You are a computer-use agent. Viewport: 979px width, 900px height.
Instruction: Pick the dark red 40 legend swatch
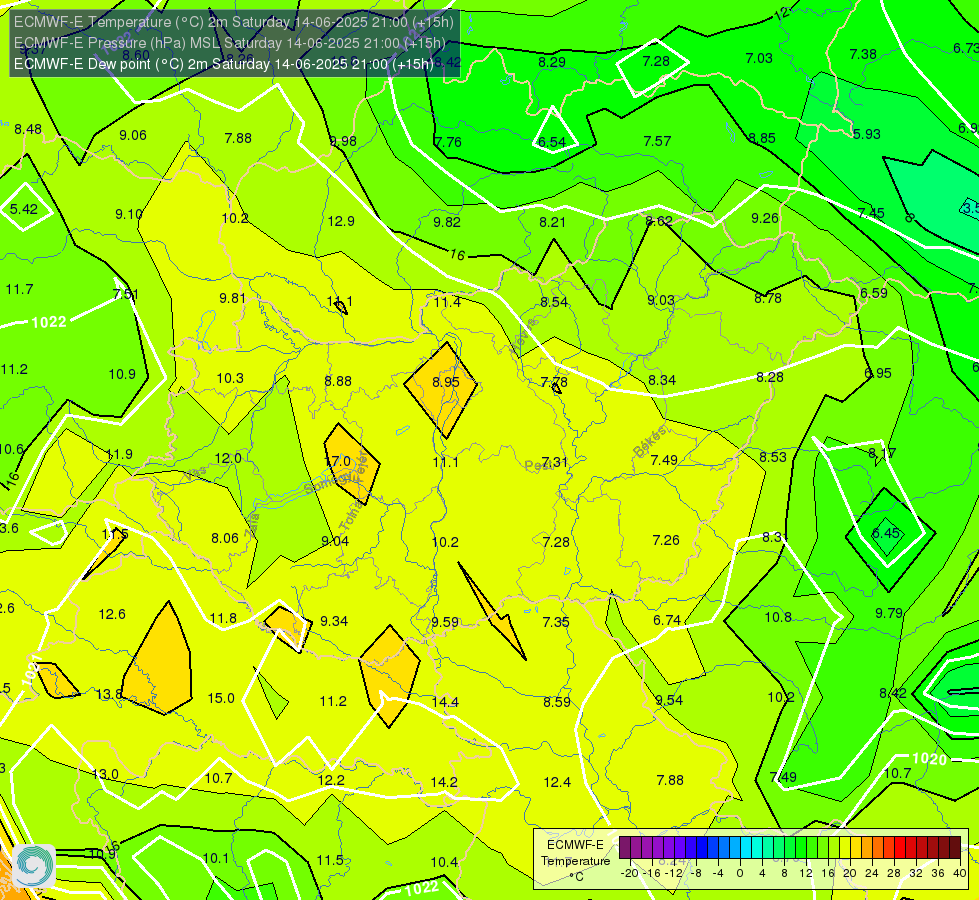955,848
